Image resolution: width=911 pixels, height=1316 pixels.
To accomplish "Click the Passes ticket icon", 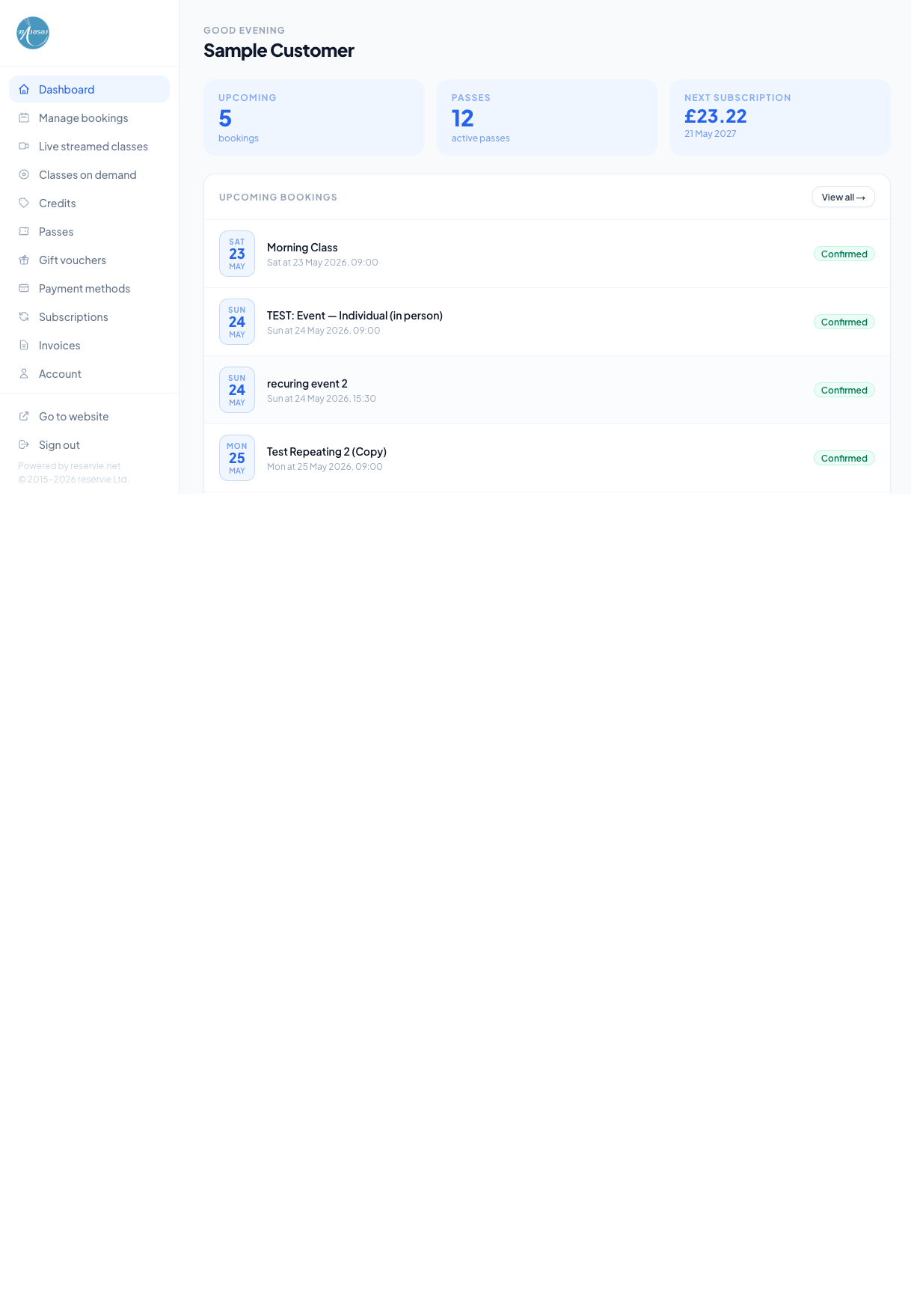I will click(24, 231).
